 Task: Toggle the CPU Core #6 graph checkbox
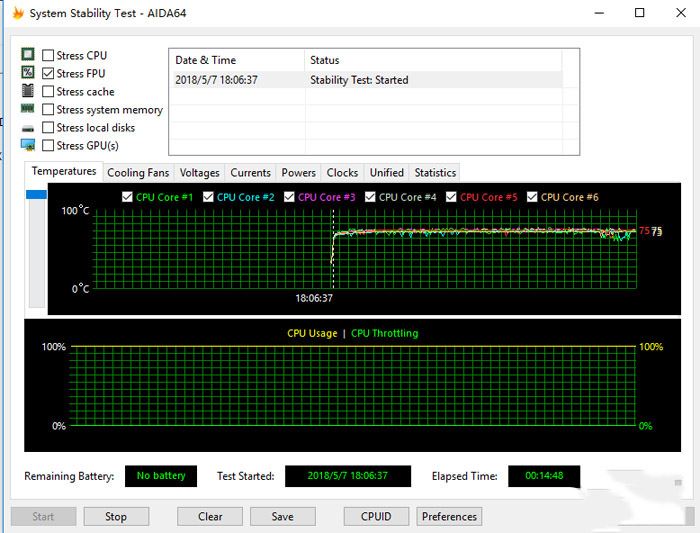point(532,197)
